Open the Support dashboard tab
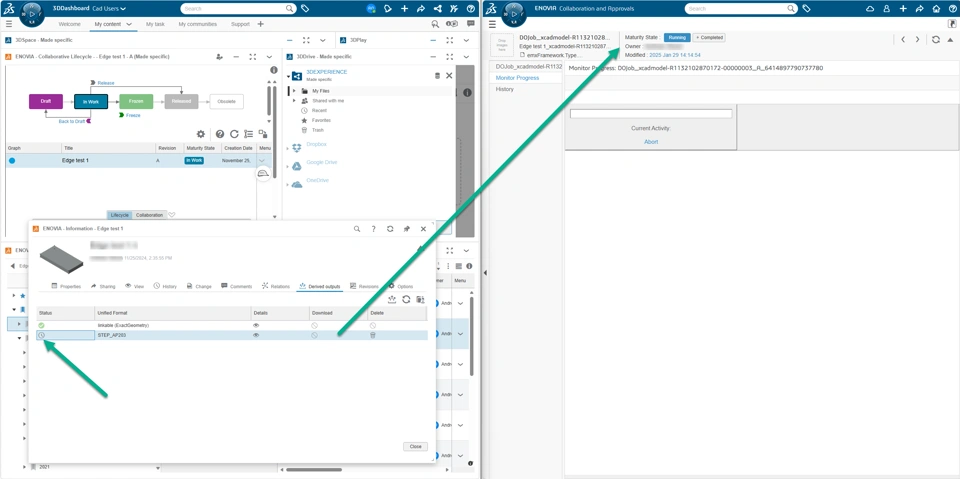Screen dimensions: 960x479 pos(240,24)
